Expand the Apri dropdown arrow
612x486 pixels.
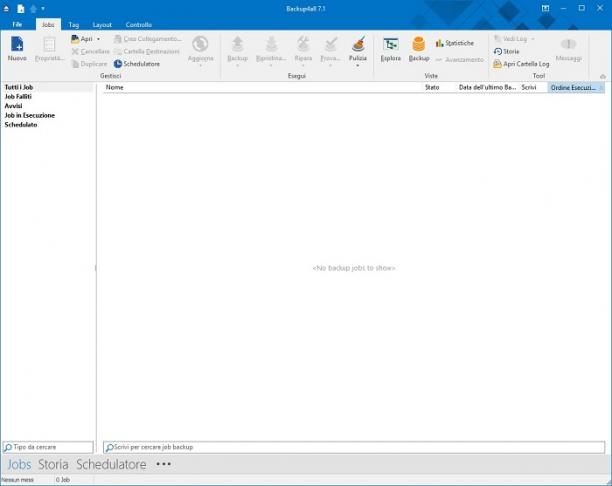pos(98,39)
